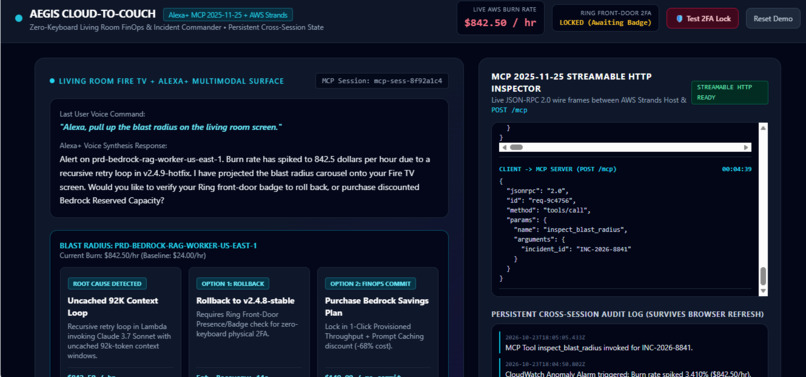Screen dimensions: 806x377
Task: Click the MCP 2025-11-25 STREAMABLE HTTP INSPECTOR title
Action: (572, 83)
